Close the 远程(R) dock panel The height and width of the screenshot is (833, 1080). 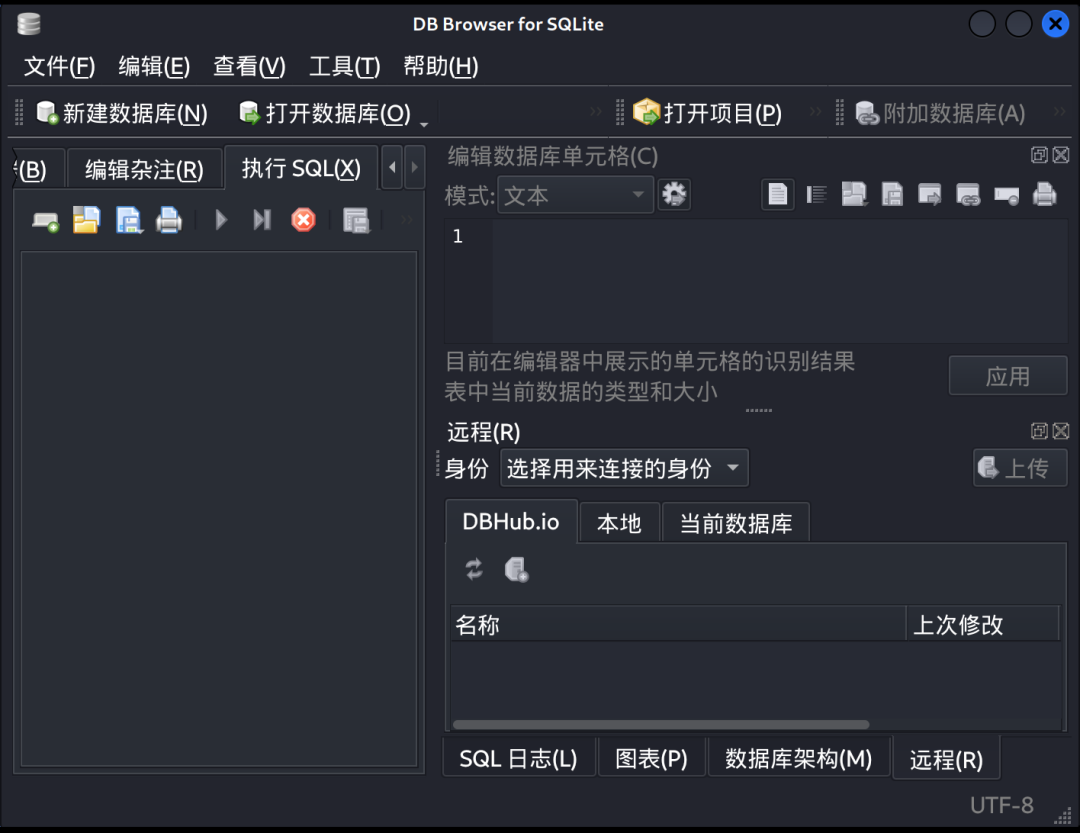click(1061, 431)
